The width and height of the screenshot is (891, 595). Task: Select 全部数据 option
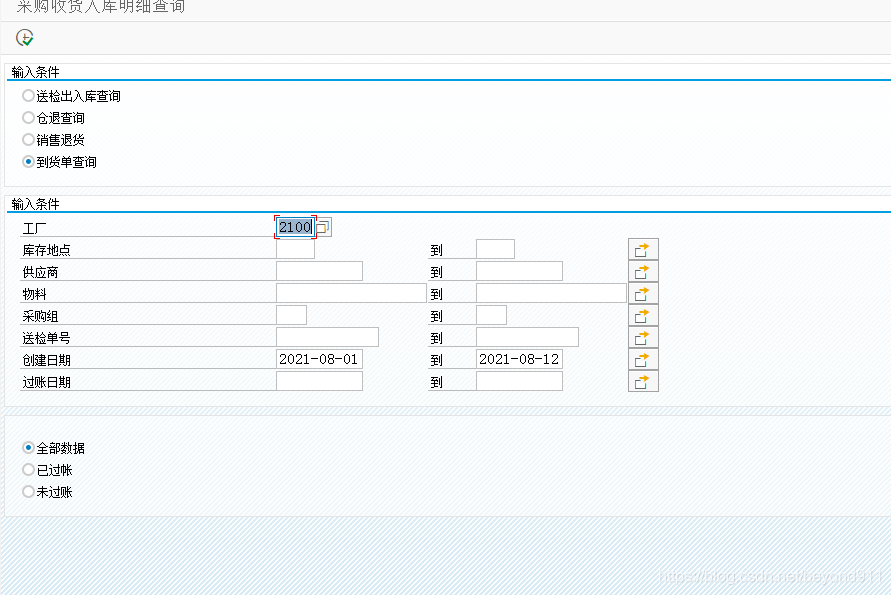pyautogui.click(x=29, y=447)
